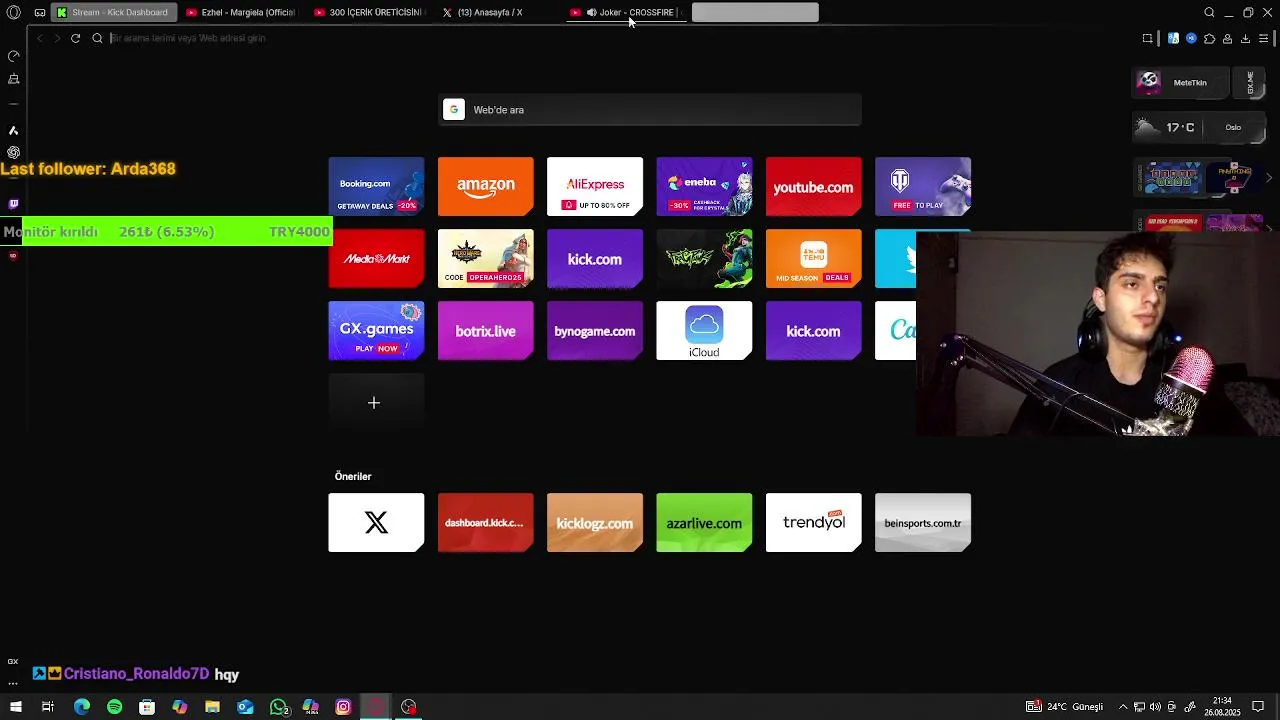
Task: Add a new speed dial with plus tile
Action: click(x=376, y=402)
